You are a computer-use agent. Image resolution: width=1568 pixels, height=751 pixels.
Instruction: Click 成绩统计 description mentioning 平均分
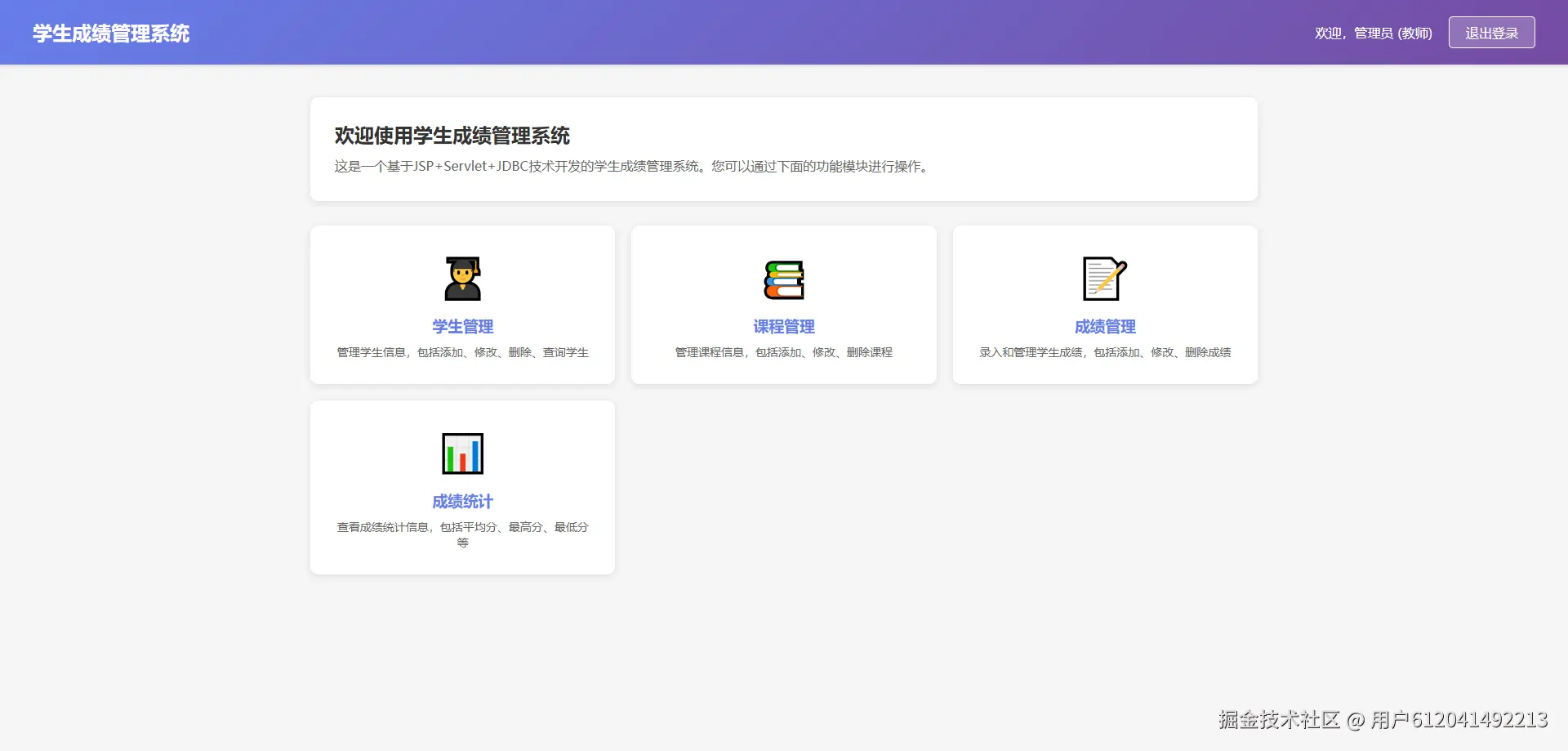click(462, 527)
